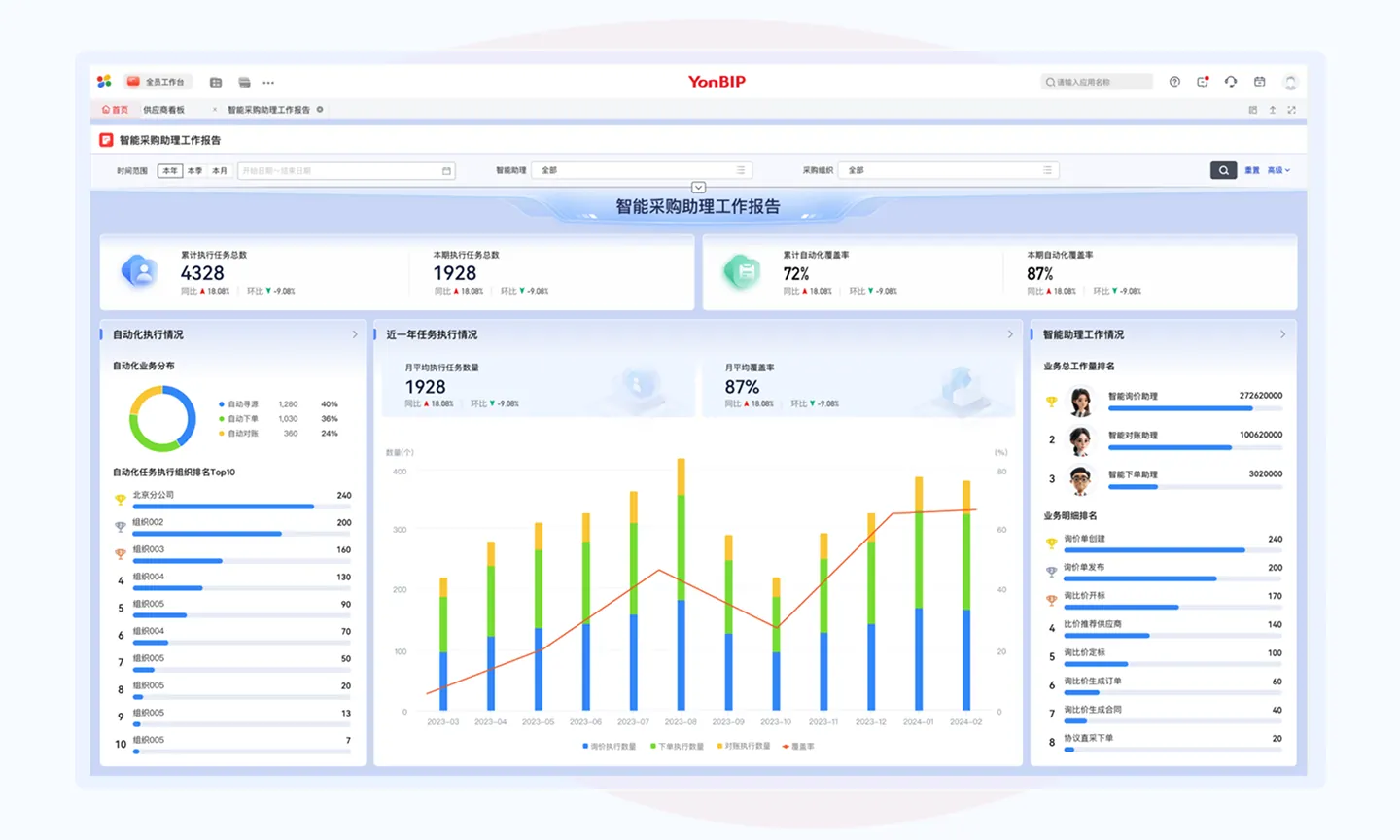Expand the 近一年任务执行情况 panel arrow
The height and width of the screenshot is (840, 1400).
(1011, 334)
